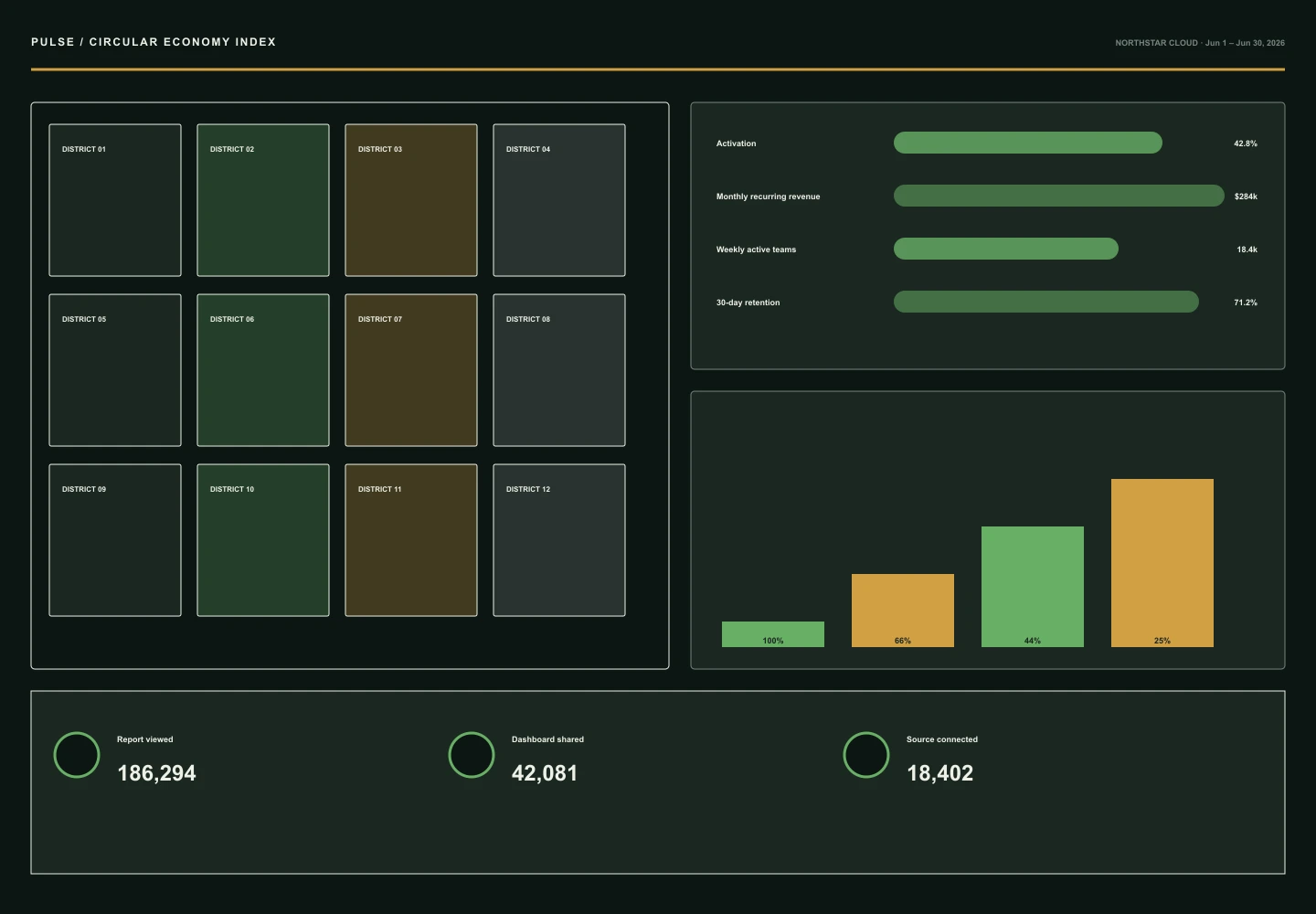Click the 25% chart bar
This screenshot has width=1316, height=914.
[x=1162, y=563]
